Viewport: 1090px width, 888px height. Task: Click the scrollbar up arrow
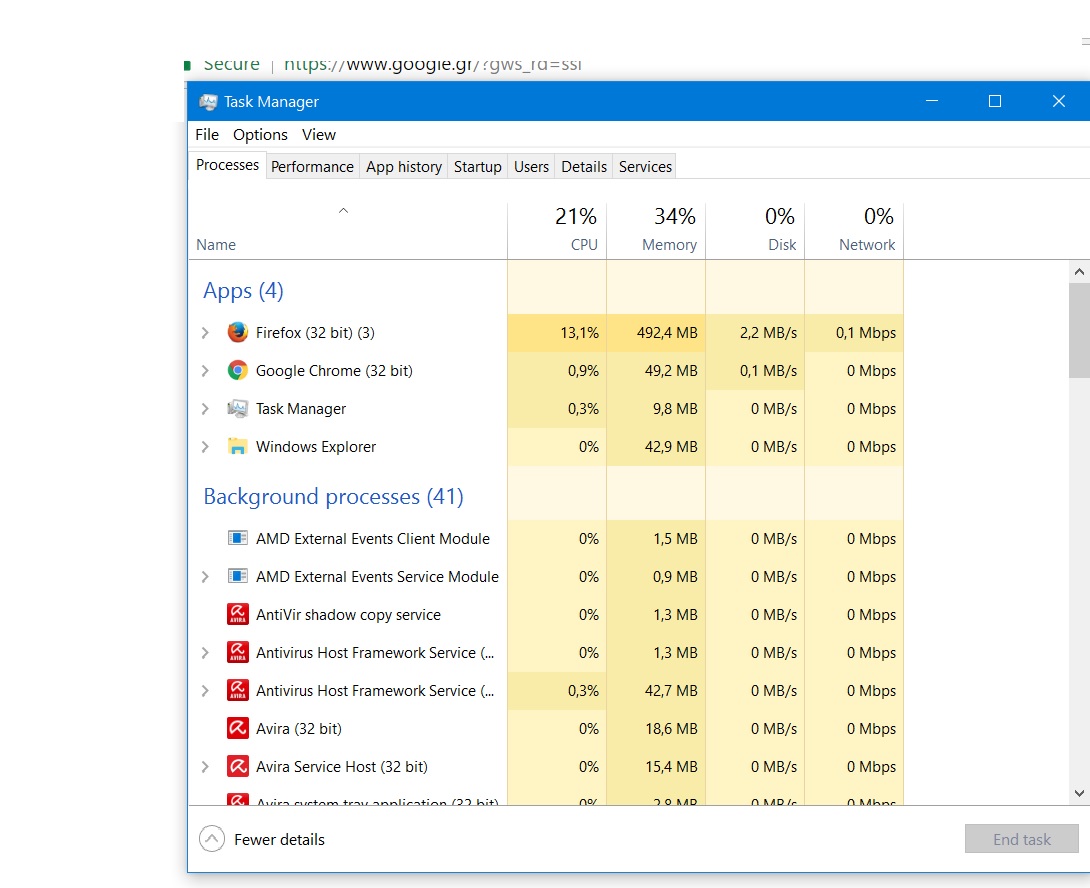[1079, 272]
